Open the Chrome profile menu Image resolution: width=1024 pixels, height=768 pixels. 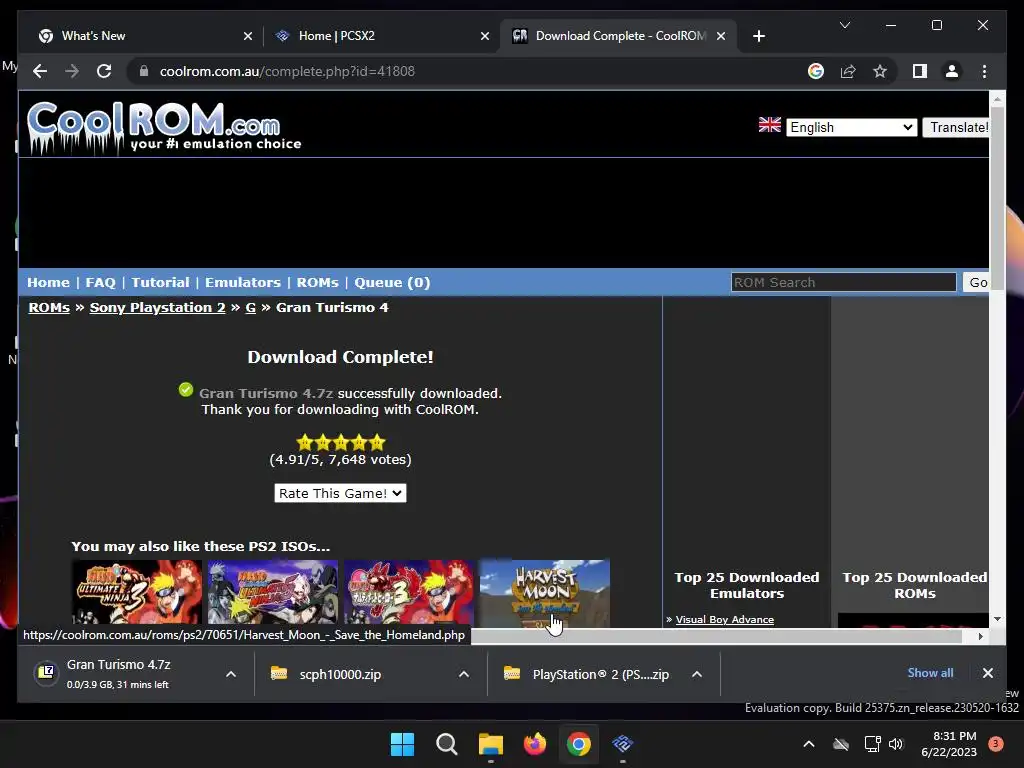[952, 71]
